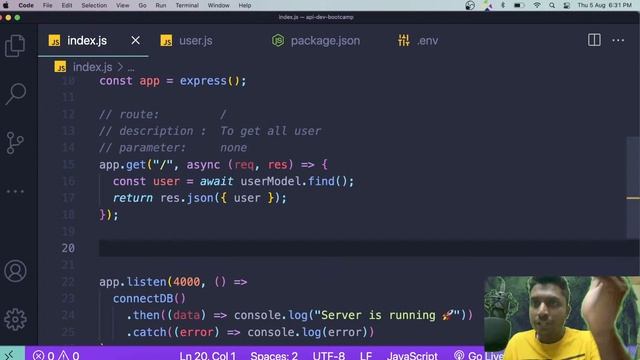Screen dimensions: 640x360
Task: Open the Manage settings gear
Action: tap(16, 319)
